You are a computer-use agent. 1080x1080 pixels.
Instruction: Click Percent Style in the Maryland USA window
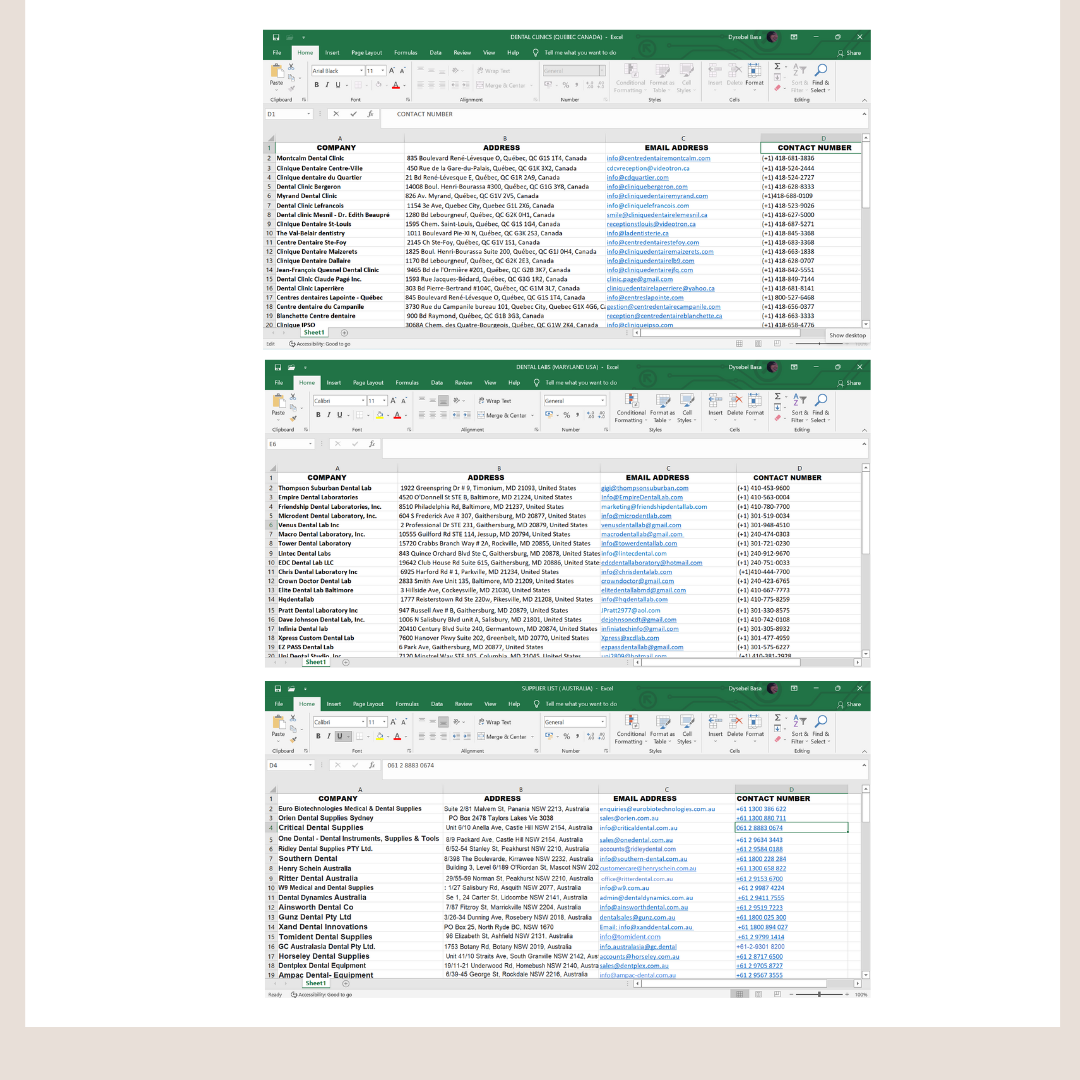(x=566, y=415)
